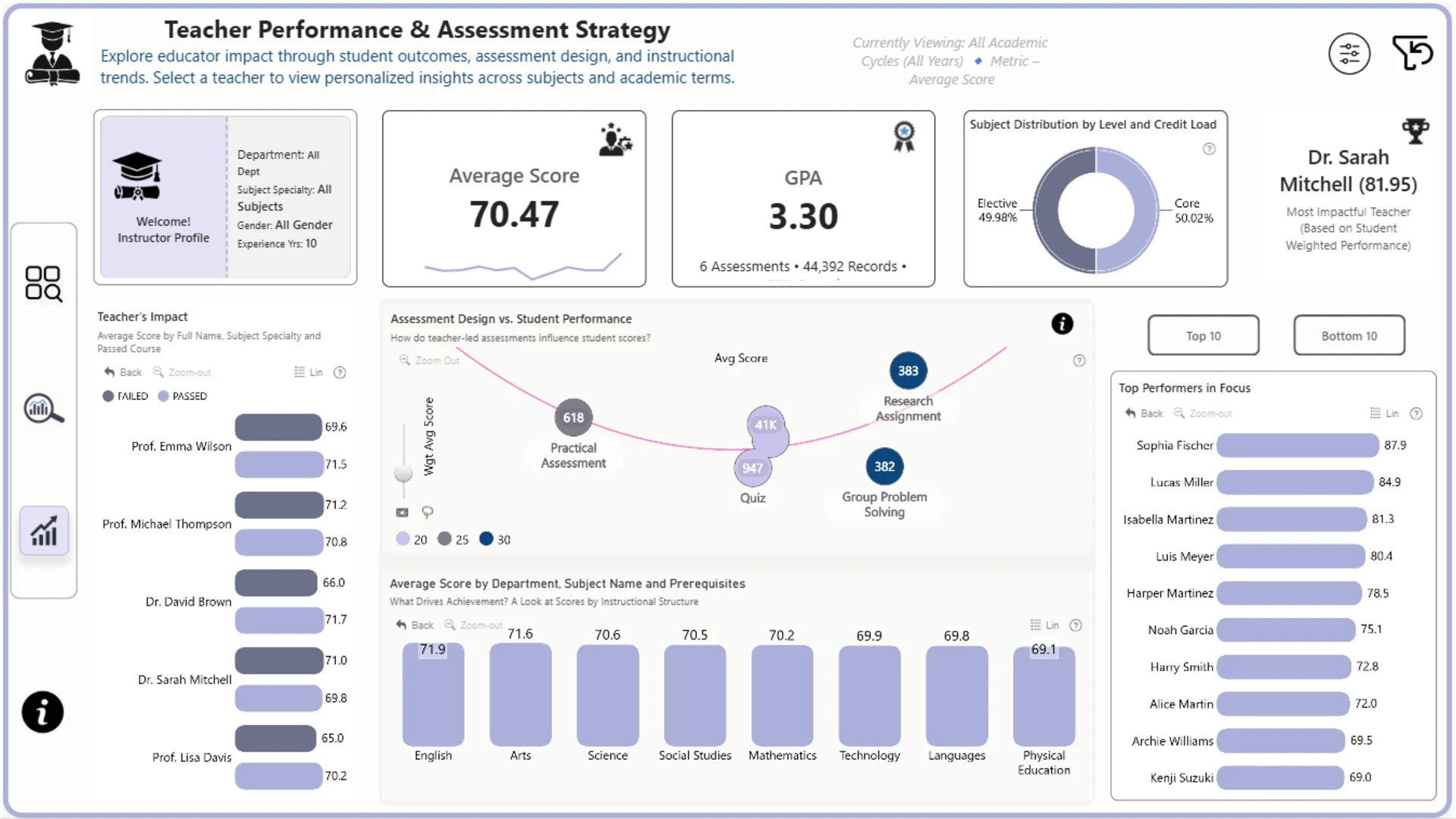Click info icon in Assessment Design chart
The height and width of the screenshot is (819, 1456).
[x=1062, y=324]
